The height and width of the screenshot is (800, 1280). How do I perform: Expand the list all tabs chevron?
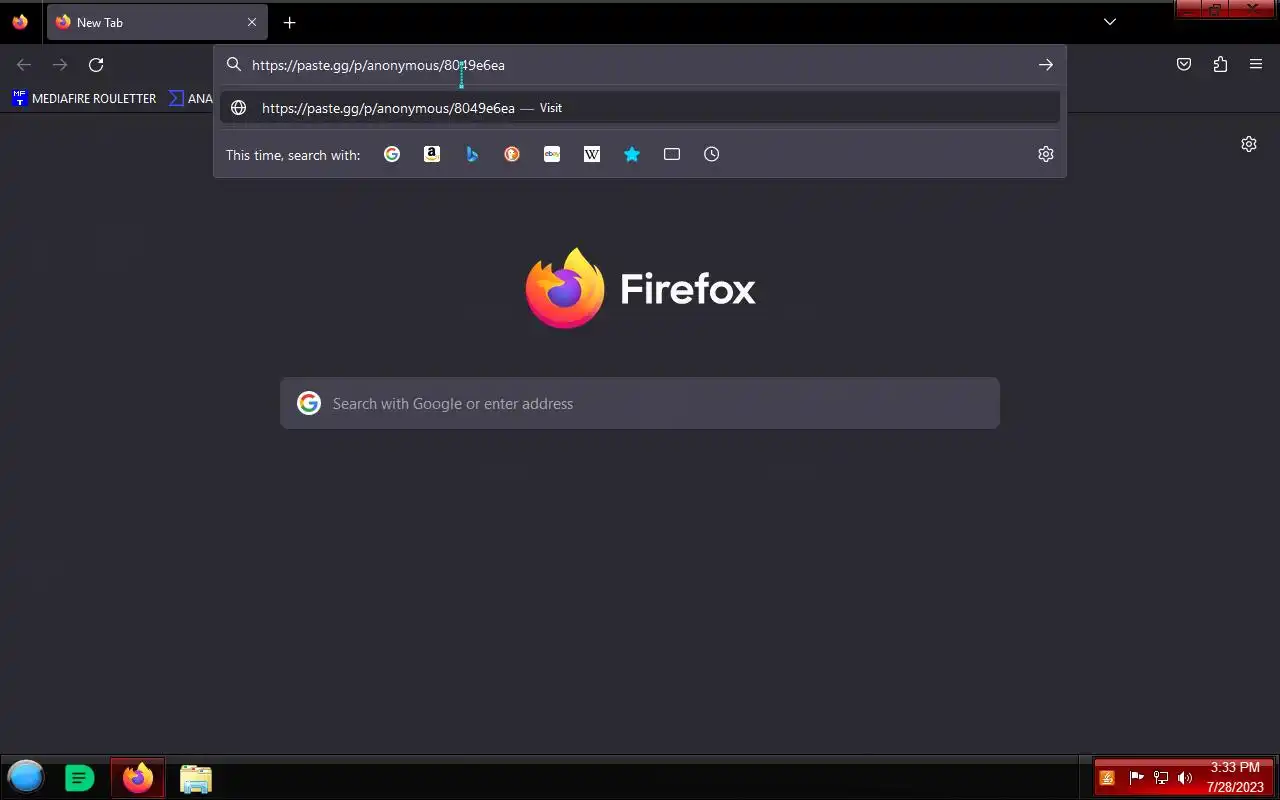tap(1110, 22)
